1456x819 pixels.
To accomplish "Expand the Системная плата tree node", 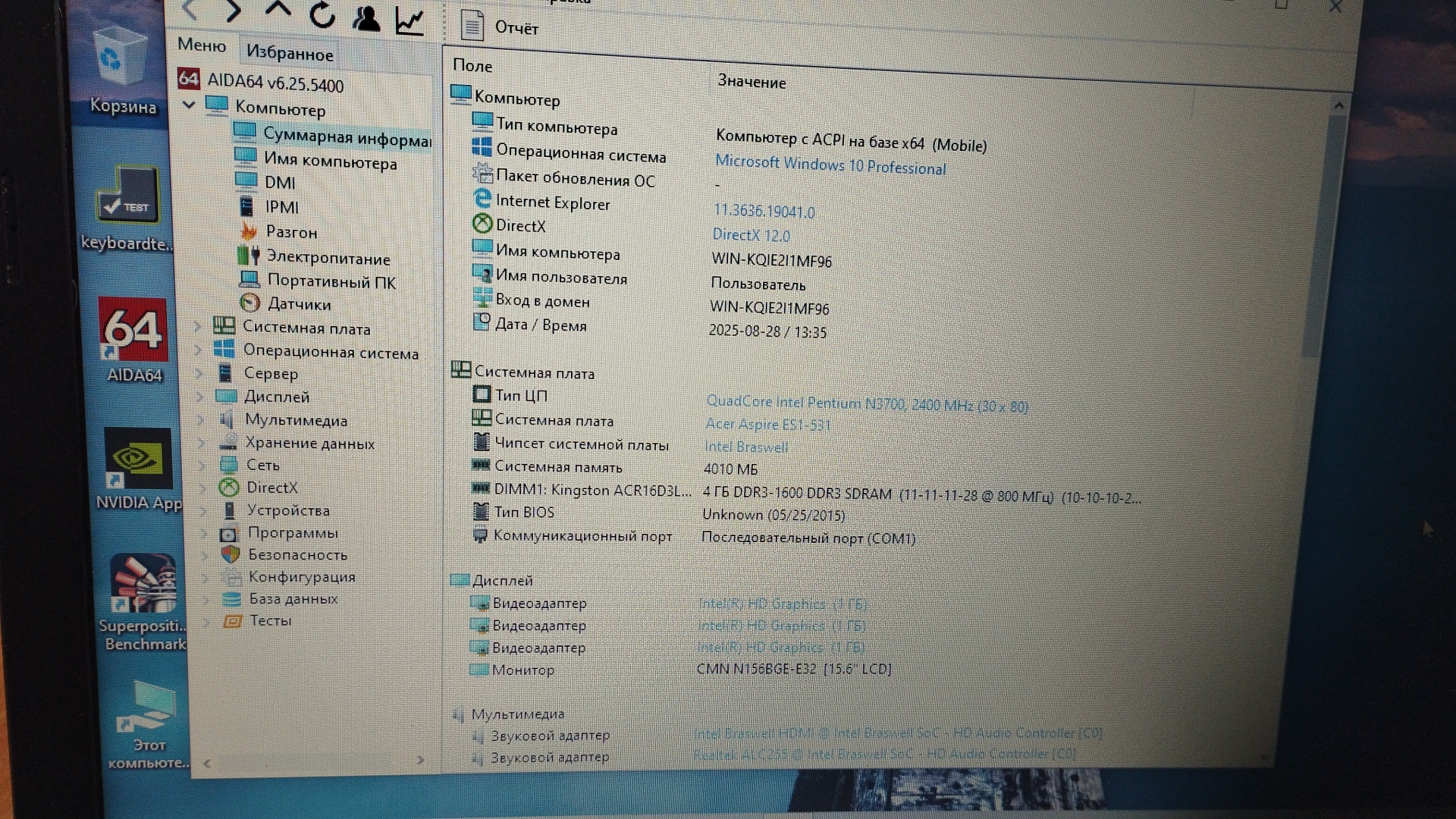I will click(x=197, y=327).
